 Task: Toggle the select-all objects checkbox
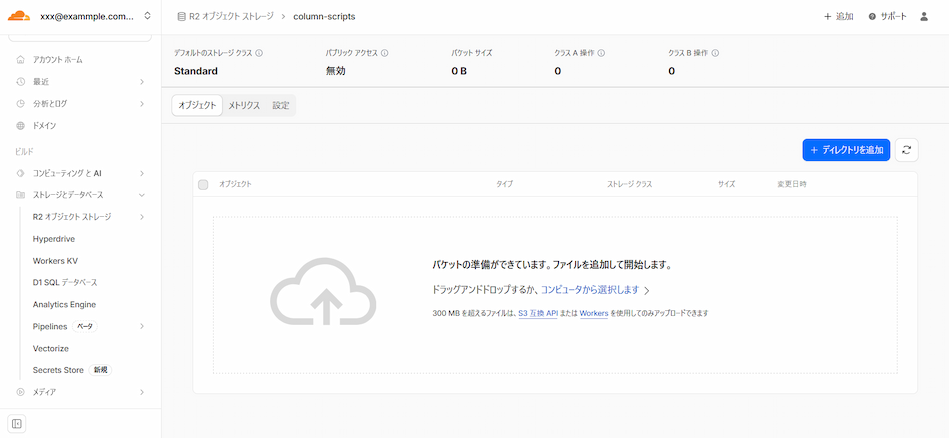(203, 185)
